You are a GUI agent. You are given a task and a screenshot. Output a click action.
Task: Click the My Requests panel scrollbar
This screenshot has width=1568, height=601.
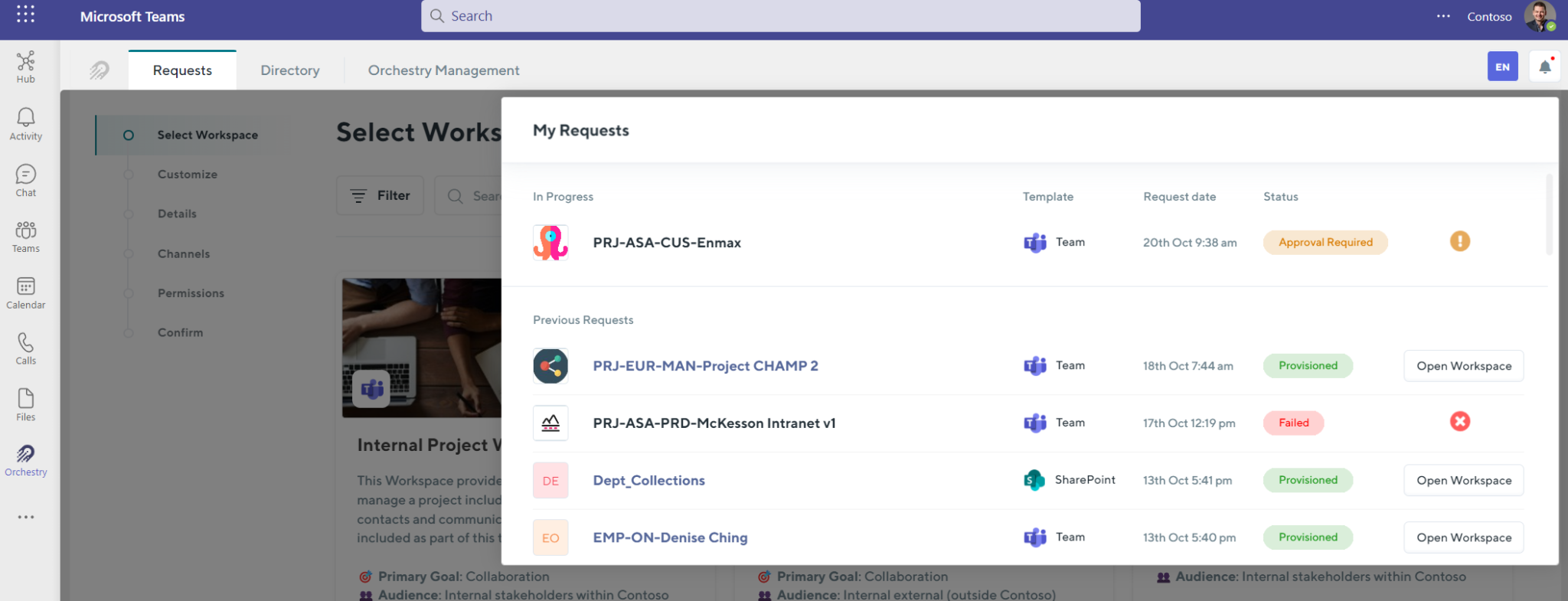click(1549, 214)
